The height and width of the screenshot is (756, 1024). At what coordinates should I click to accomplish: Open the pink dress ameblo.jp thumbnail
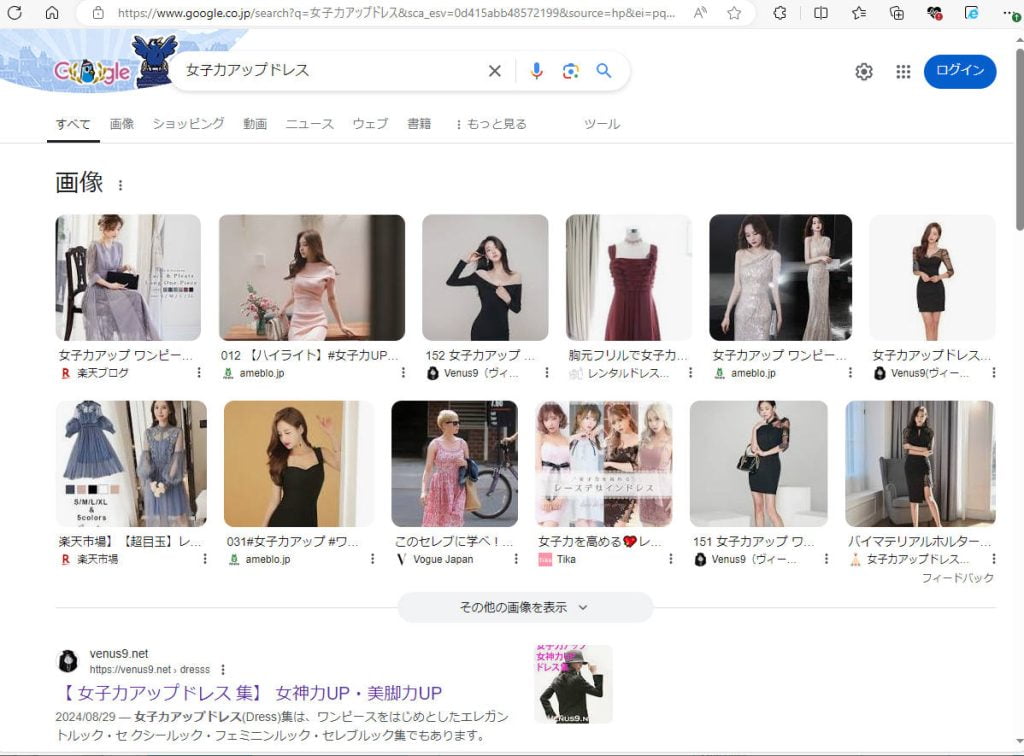(x=311, y=278)
